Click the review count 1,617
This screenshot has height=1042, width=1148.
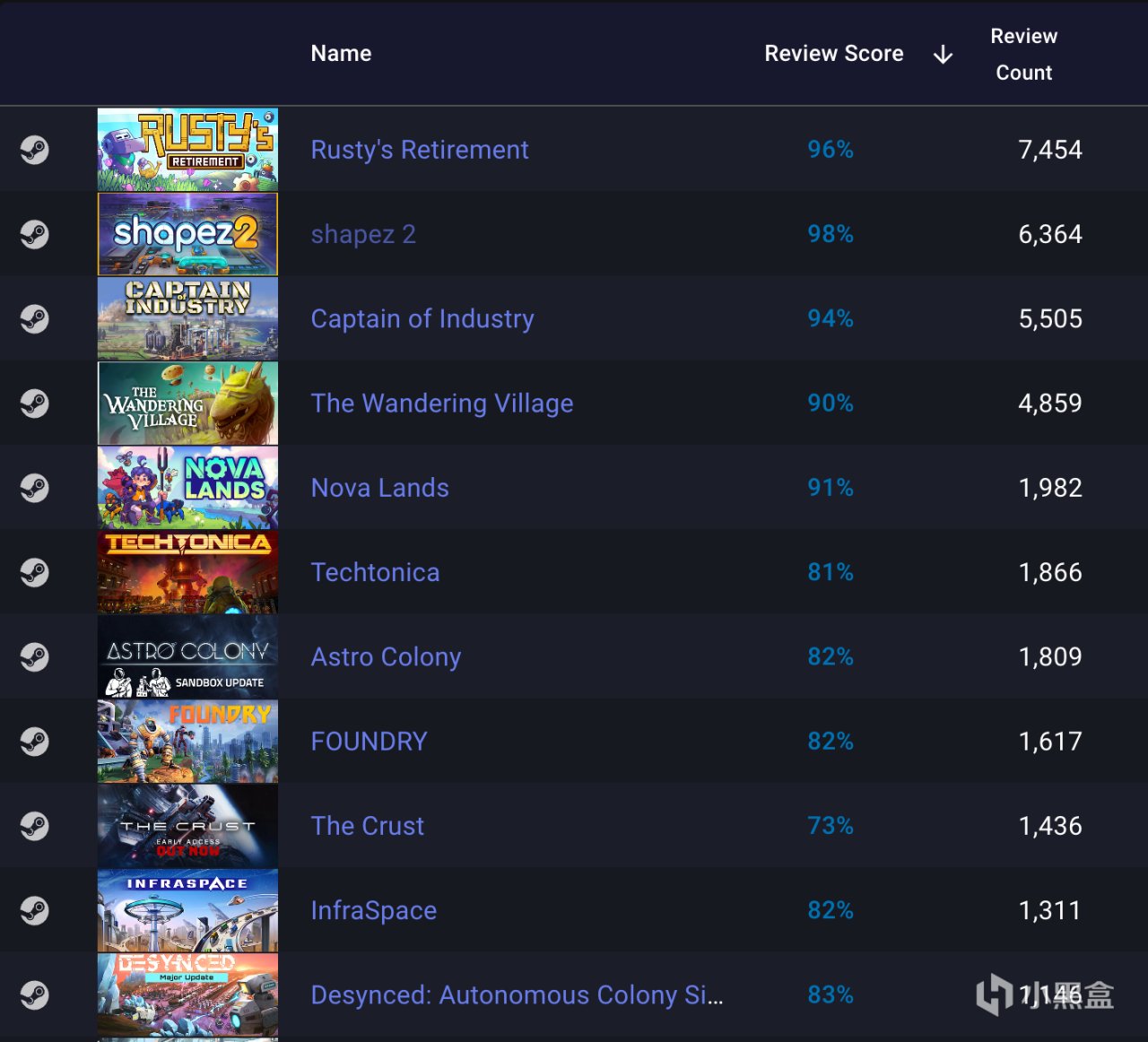1050,742
